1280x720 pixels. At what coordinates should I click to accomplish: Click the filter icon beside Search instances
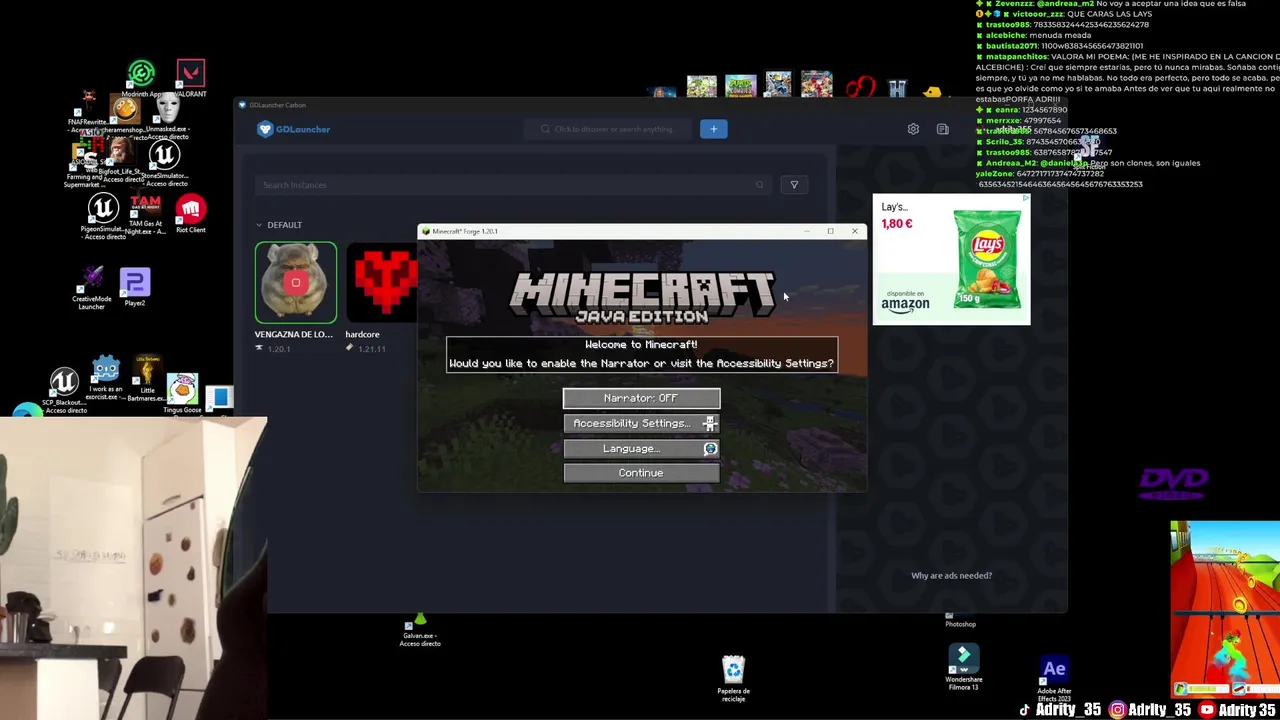point(794,185)
